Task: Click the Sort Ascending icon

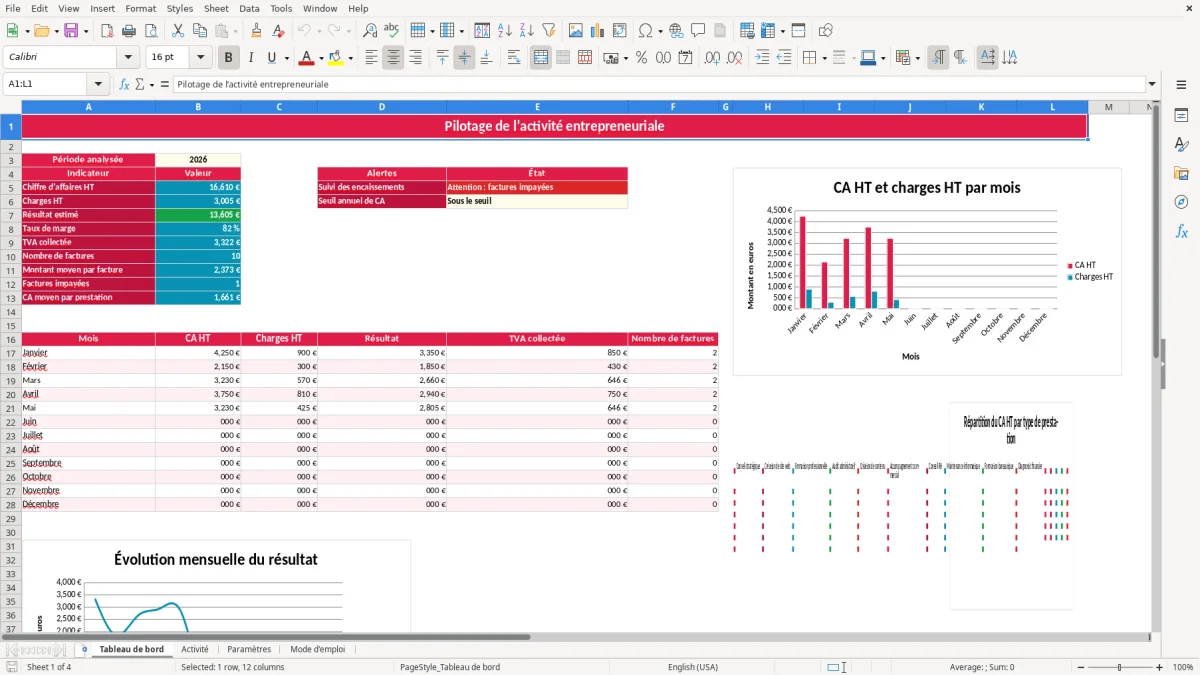Action: (x=505, y=31)
